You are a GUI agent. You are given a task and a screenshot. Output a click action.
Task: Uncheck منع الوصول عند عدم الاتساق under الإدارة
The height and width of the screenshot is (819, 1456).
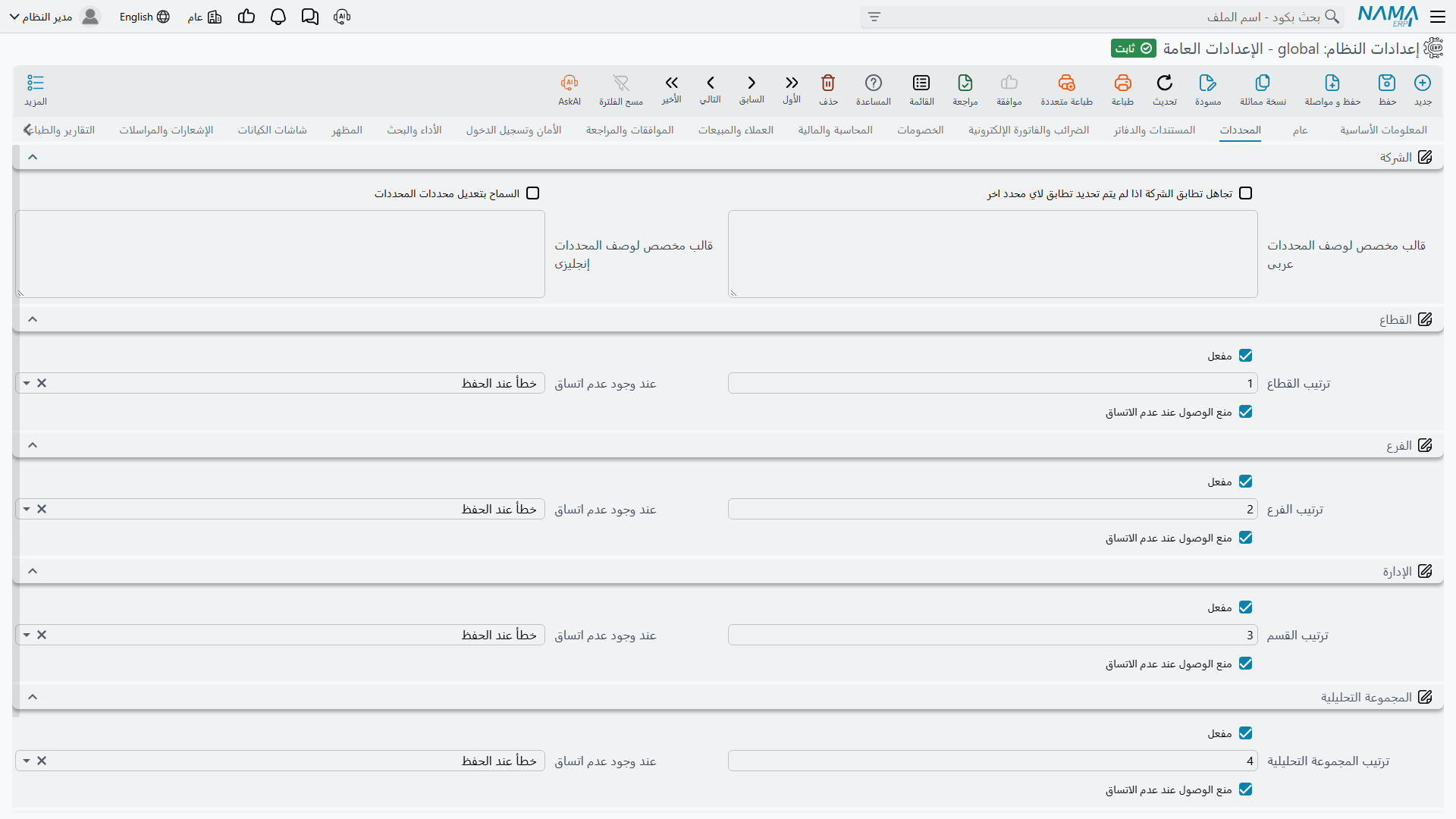click(x=1246, y=664)
